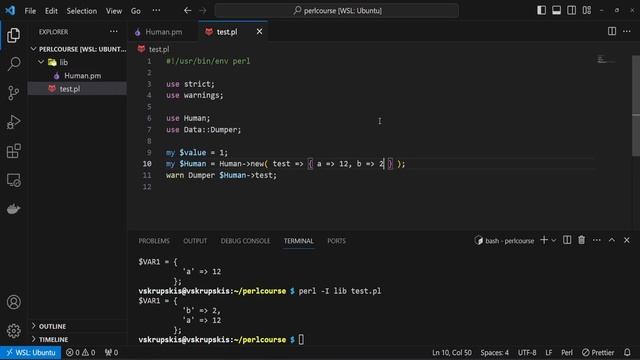Image resolution: width=640 pixels, height=360 pixels.
Task: Split the editor to the right
Action: 612,31
